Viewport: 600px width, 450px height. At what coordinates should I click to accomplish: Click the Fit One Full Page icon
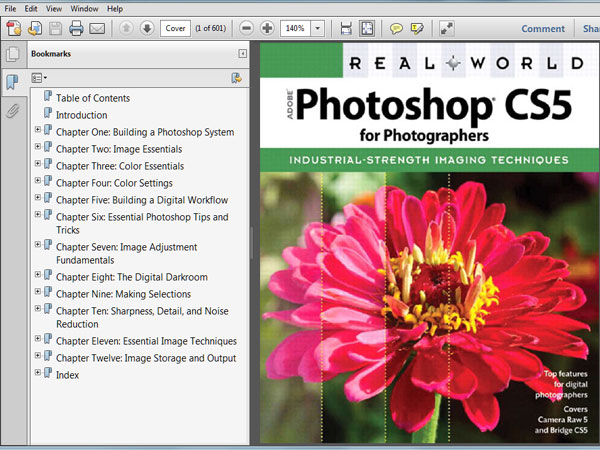coord(367,29)
